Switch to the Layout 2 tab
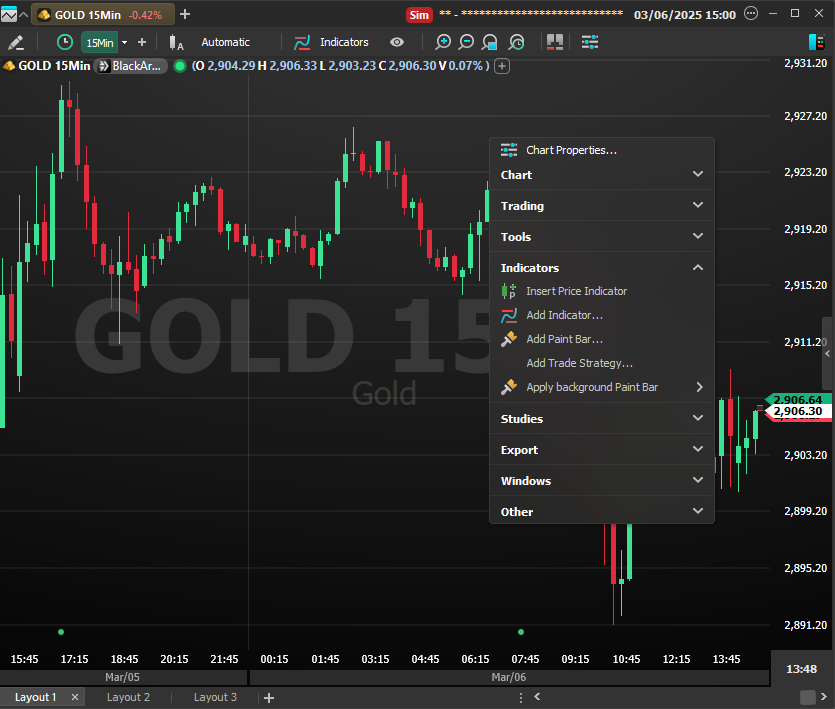The image size is (835, 709). (x=128, y=697)
